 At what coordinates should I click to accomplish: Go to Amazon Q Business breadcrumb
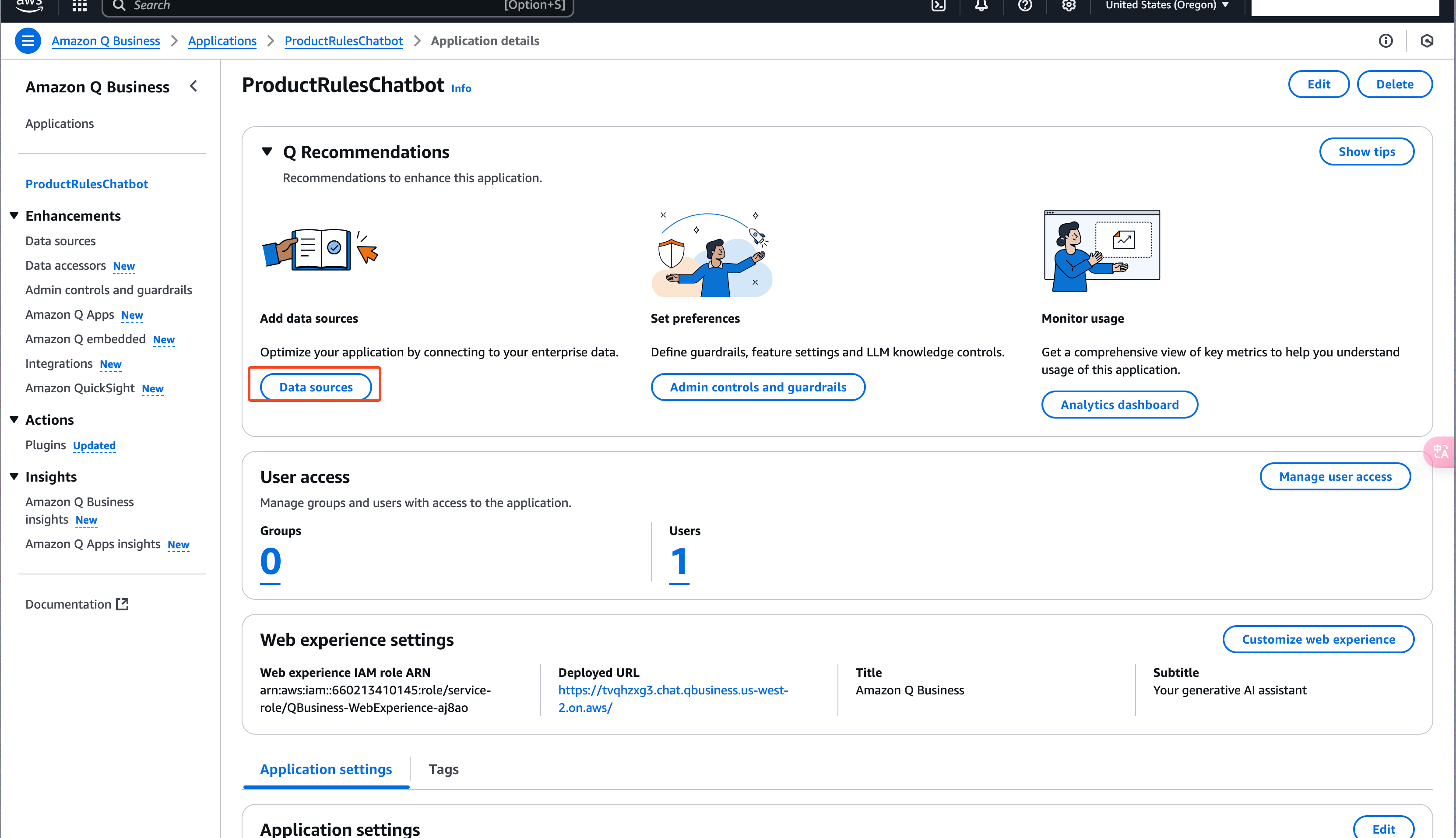[x=106, y=41]
